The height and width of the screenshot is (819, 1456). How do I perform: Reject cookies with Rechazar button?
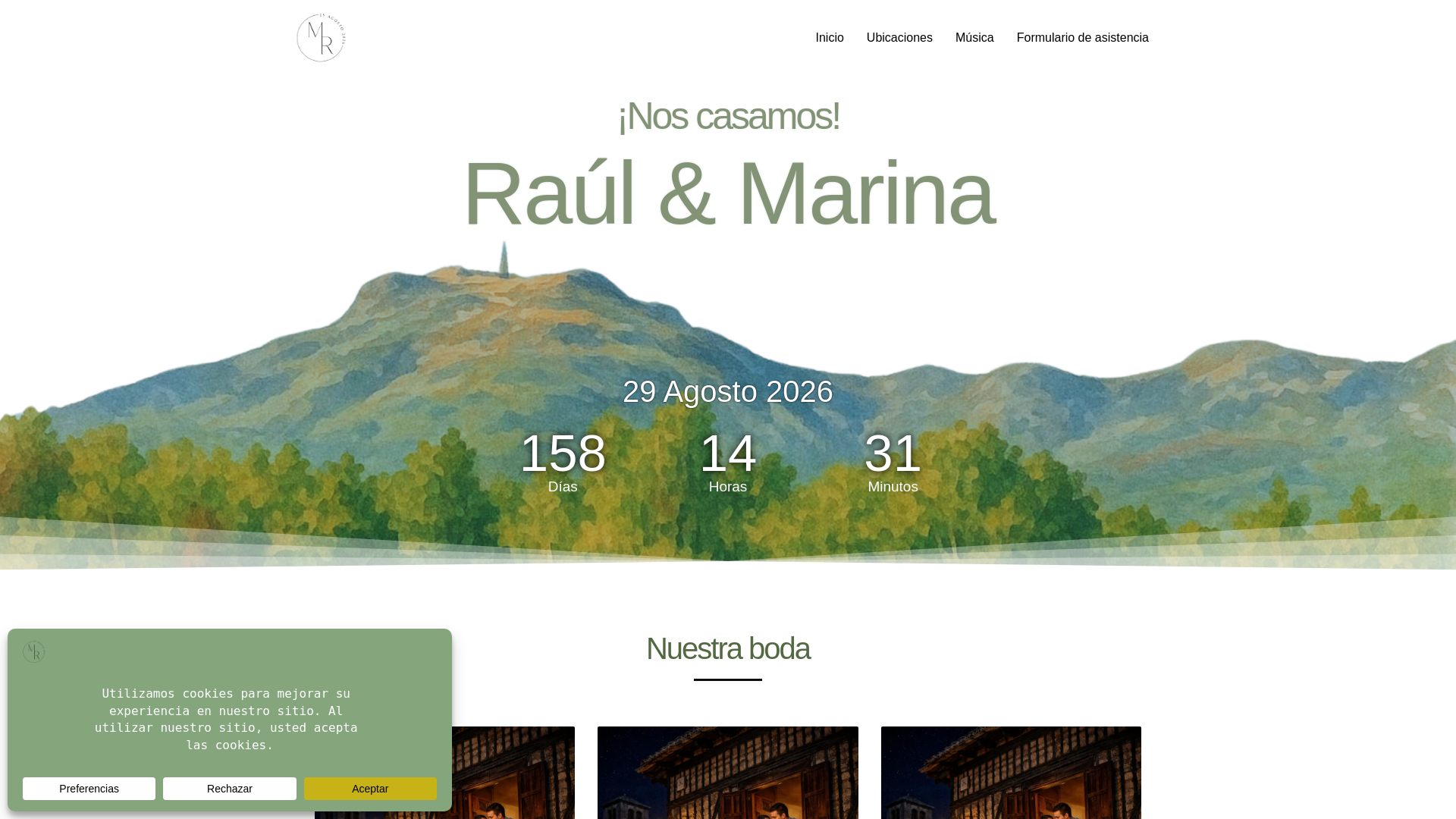(230, 789)
